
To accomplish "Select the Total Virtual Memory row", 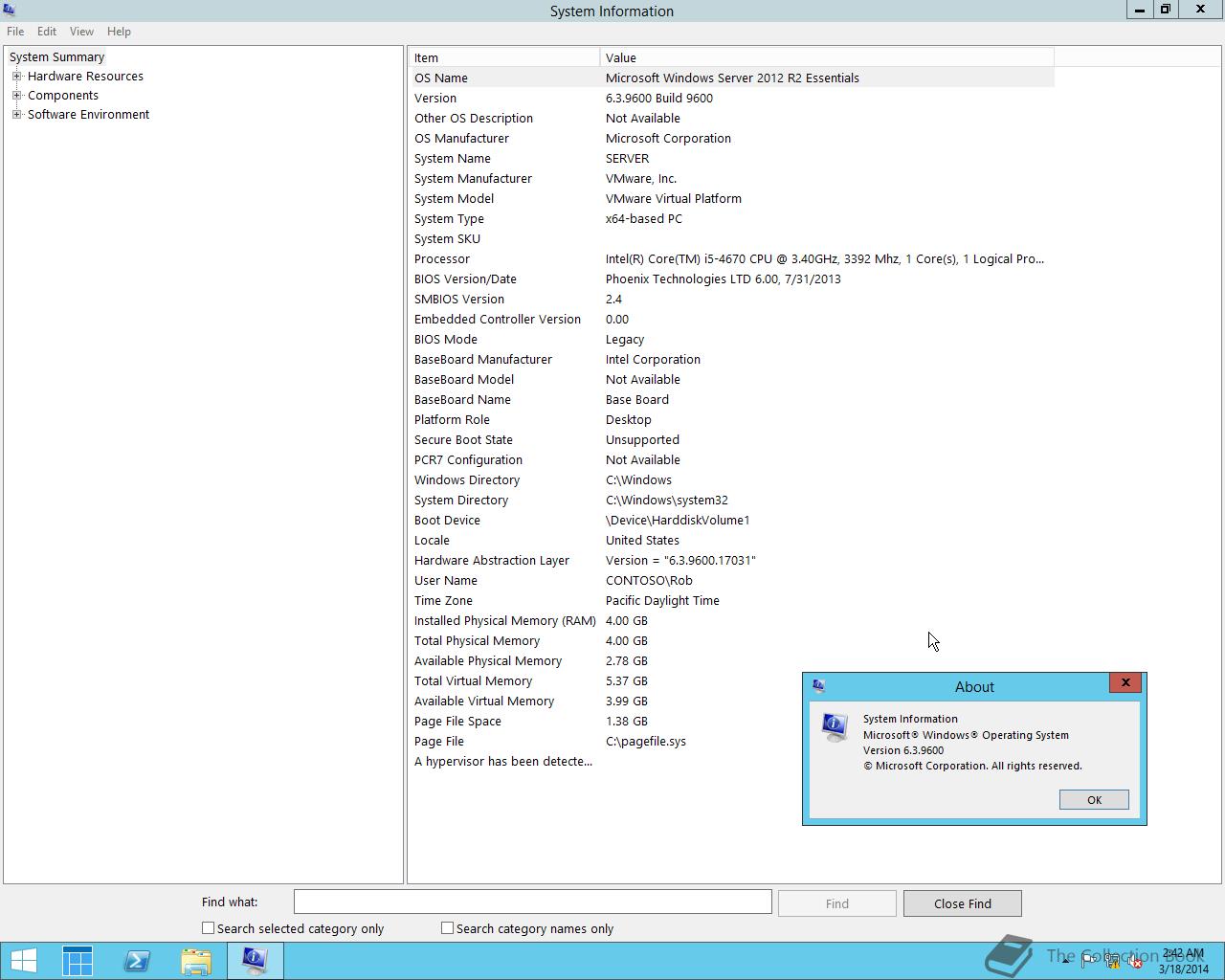I will point(732,680).
